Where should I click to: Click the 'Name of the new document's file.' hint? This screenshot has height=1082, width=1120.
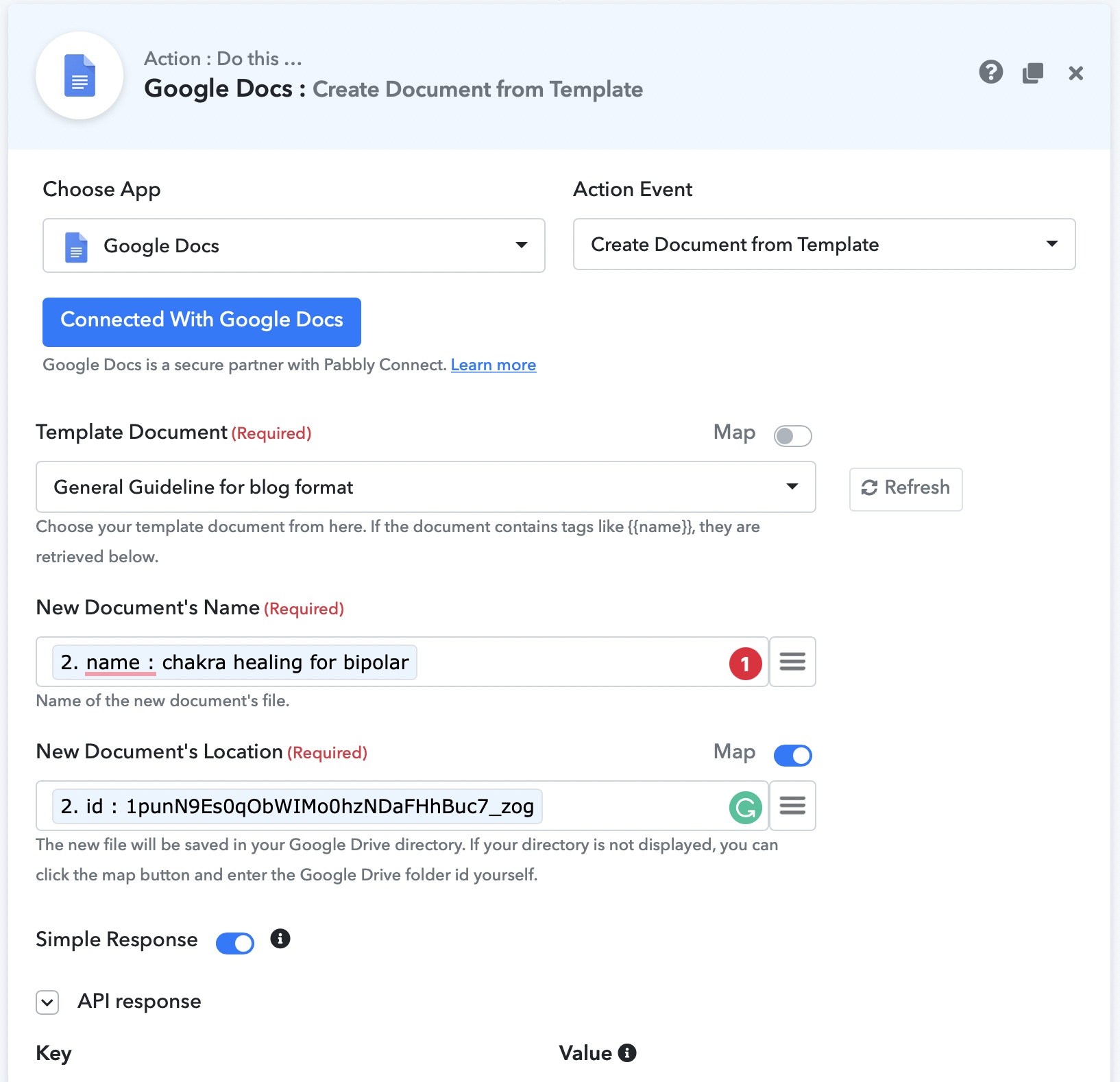(162, 701)
